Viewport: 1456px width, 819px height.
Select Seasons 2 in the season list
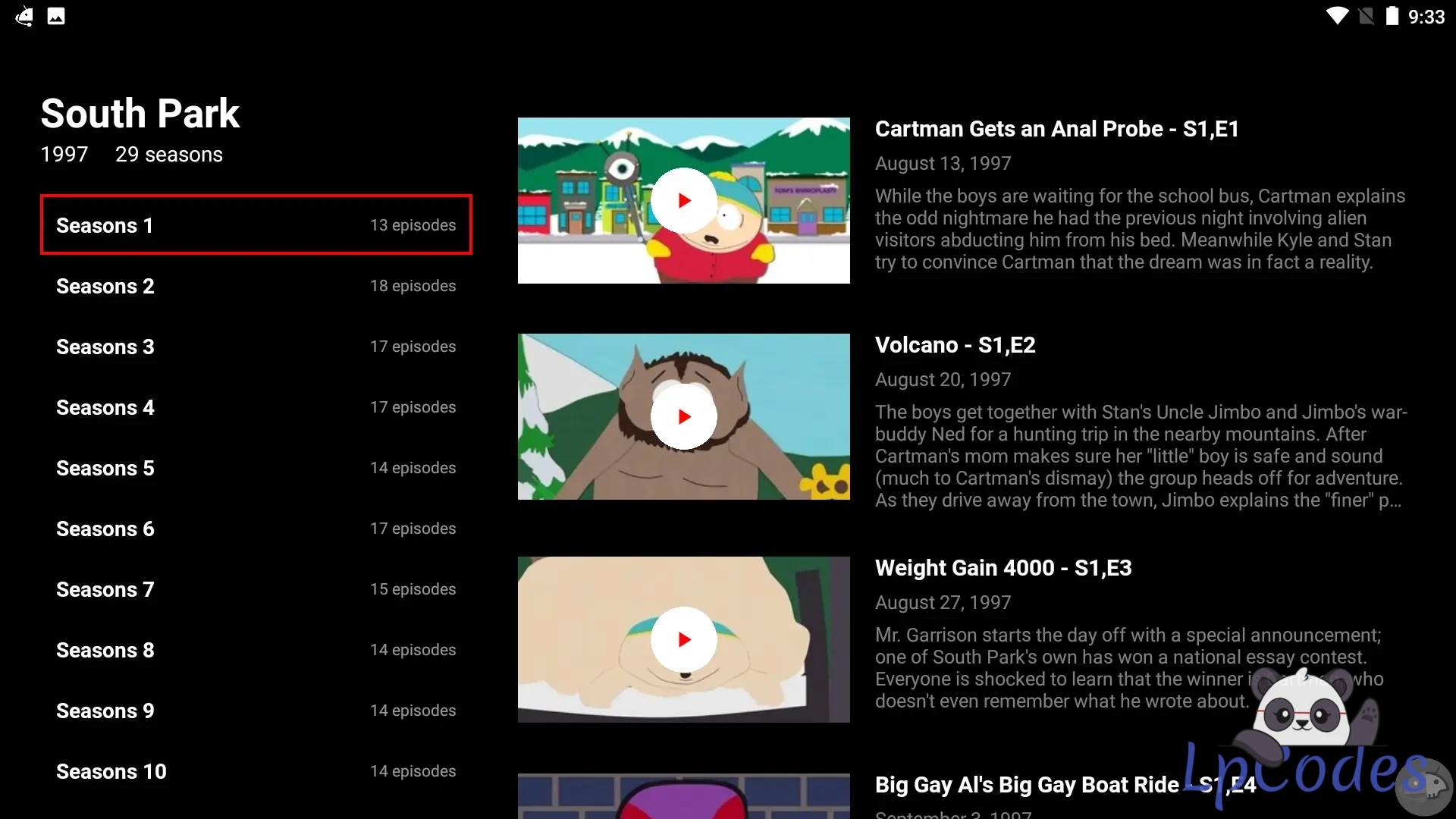pyautogui.click(x=256, y=286)
